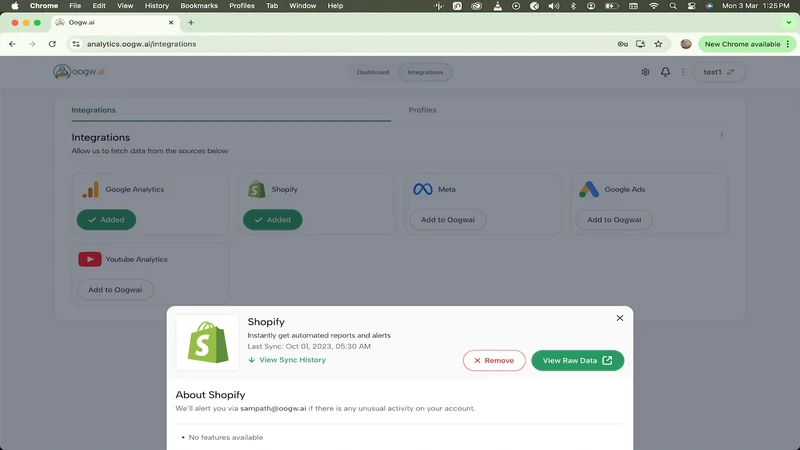Open site information icon in address bar
This screenshot has height=450, width=800.
coord(76,44)
